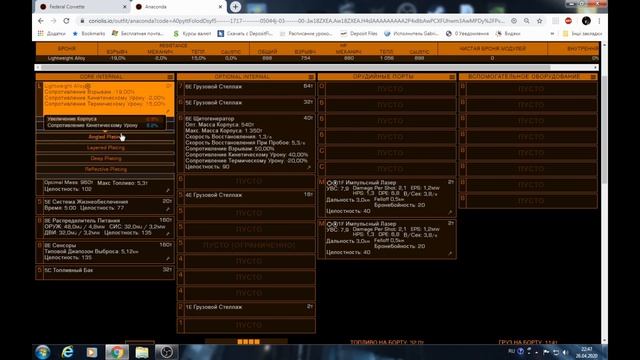
Task: Click the taskbar clock showing 22:47
Action: pos(587,352)
